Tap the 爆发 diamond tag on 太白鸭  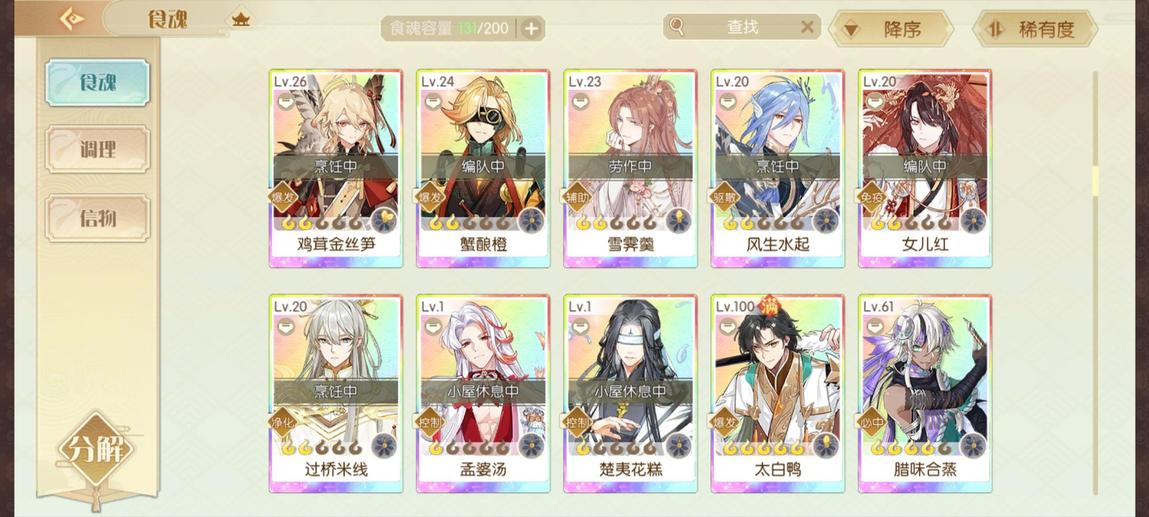click(x=721, y=423)
